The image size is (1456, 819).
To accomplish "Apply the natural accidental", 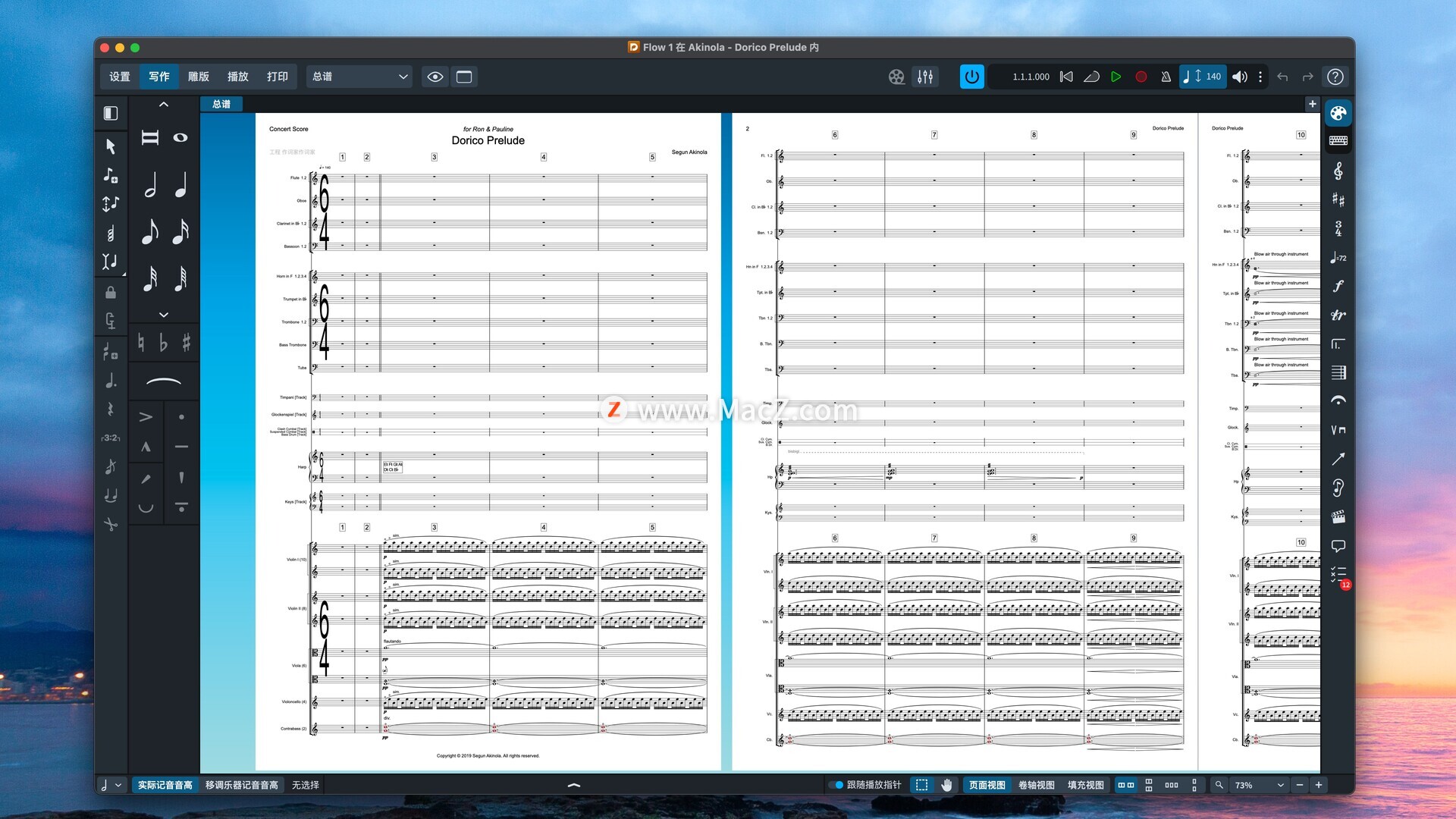I will [141, 343].
